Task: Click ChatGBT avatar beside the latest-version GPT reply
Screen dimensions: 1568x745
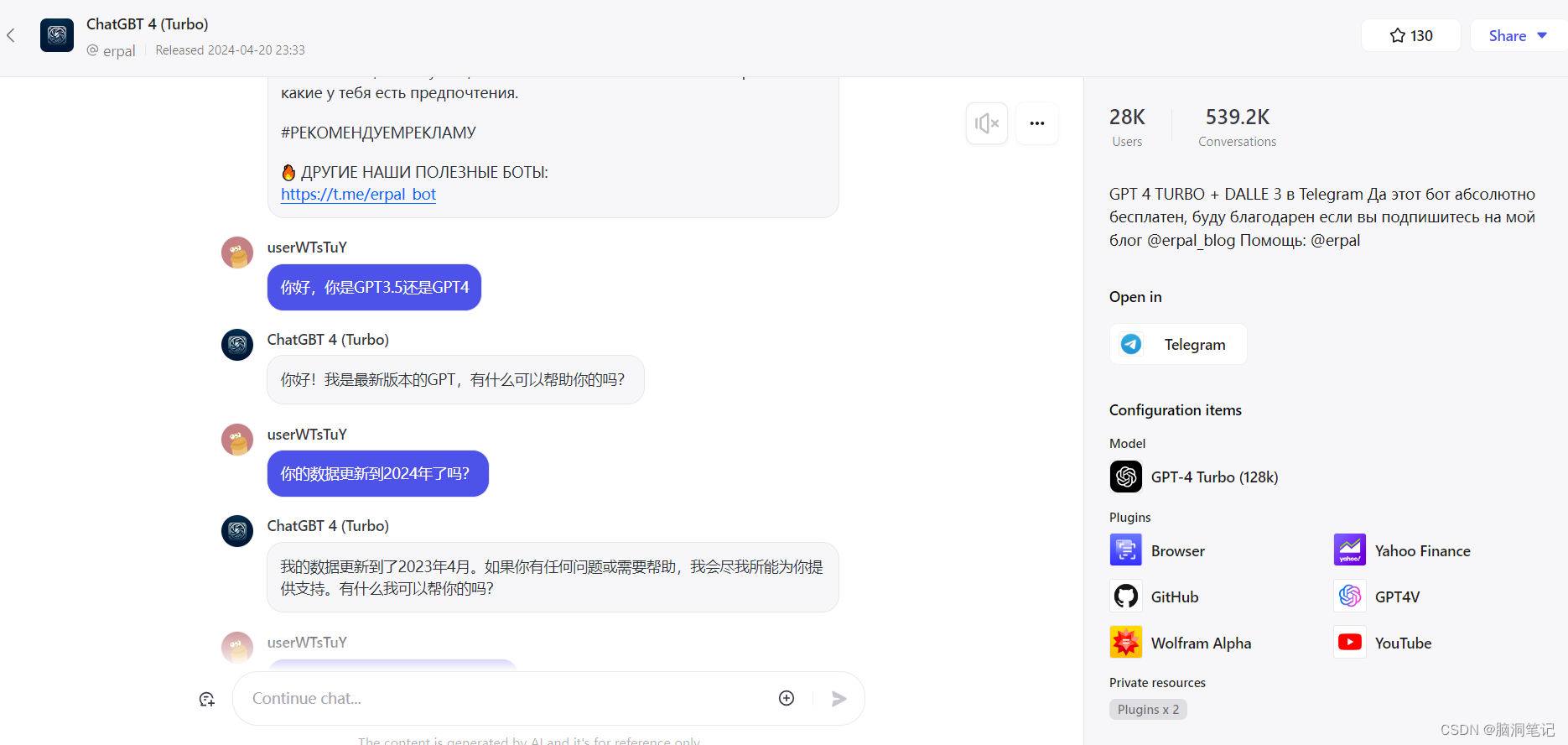Action: pyautogui.click(x=237, y=345)
